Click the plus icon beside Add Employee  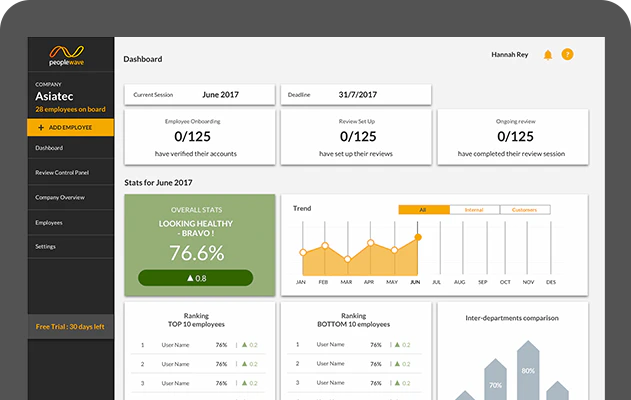(41, 128)
